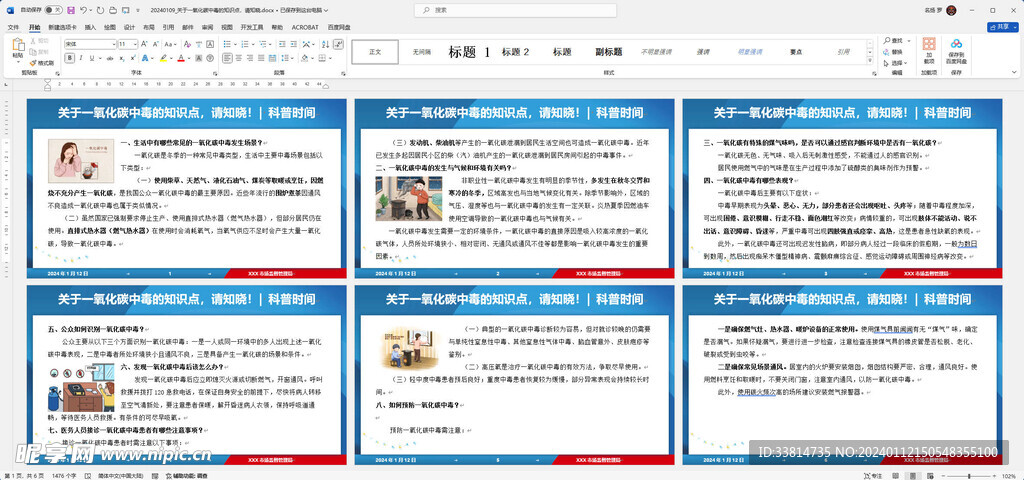Open the File (文件) tab

[13, 27]
